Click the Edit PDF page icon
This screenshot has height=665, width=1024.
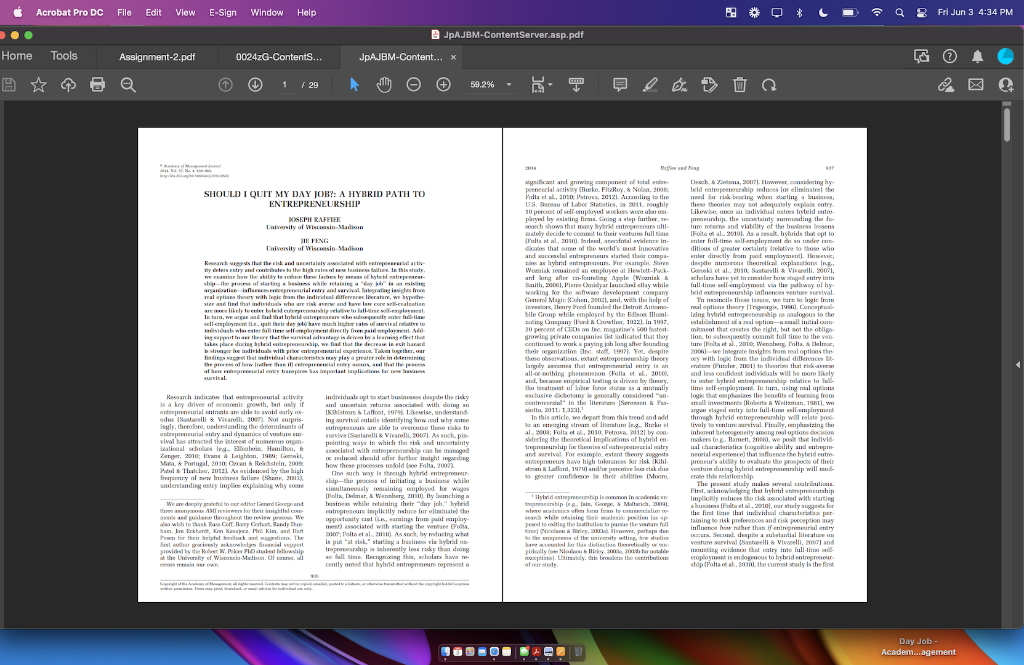709,85
